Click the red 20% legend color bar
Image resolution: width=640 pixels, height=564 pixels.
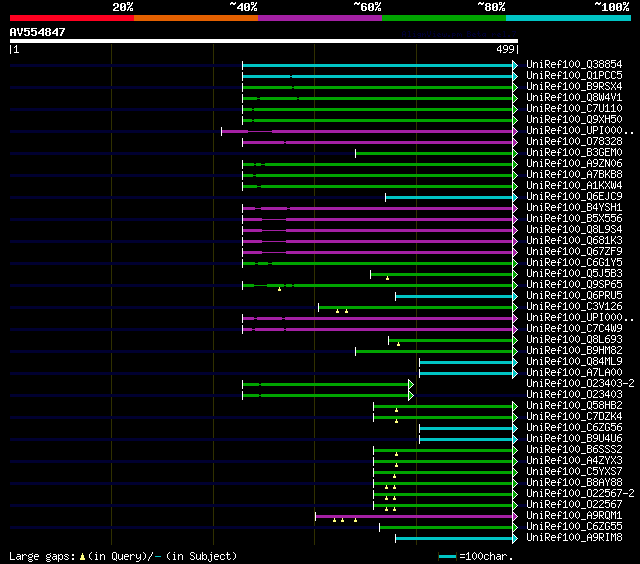[x=72, y=18]
